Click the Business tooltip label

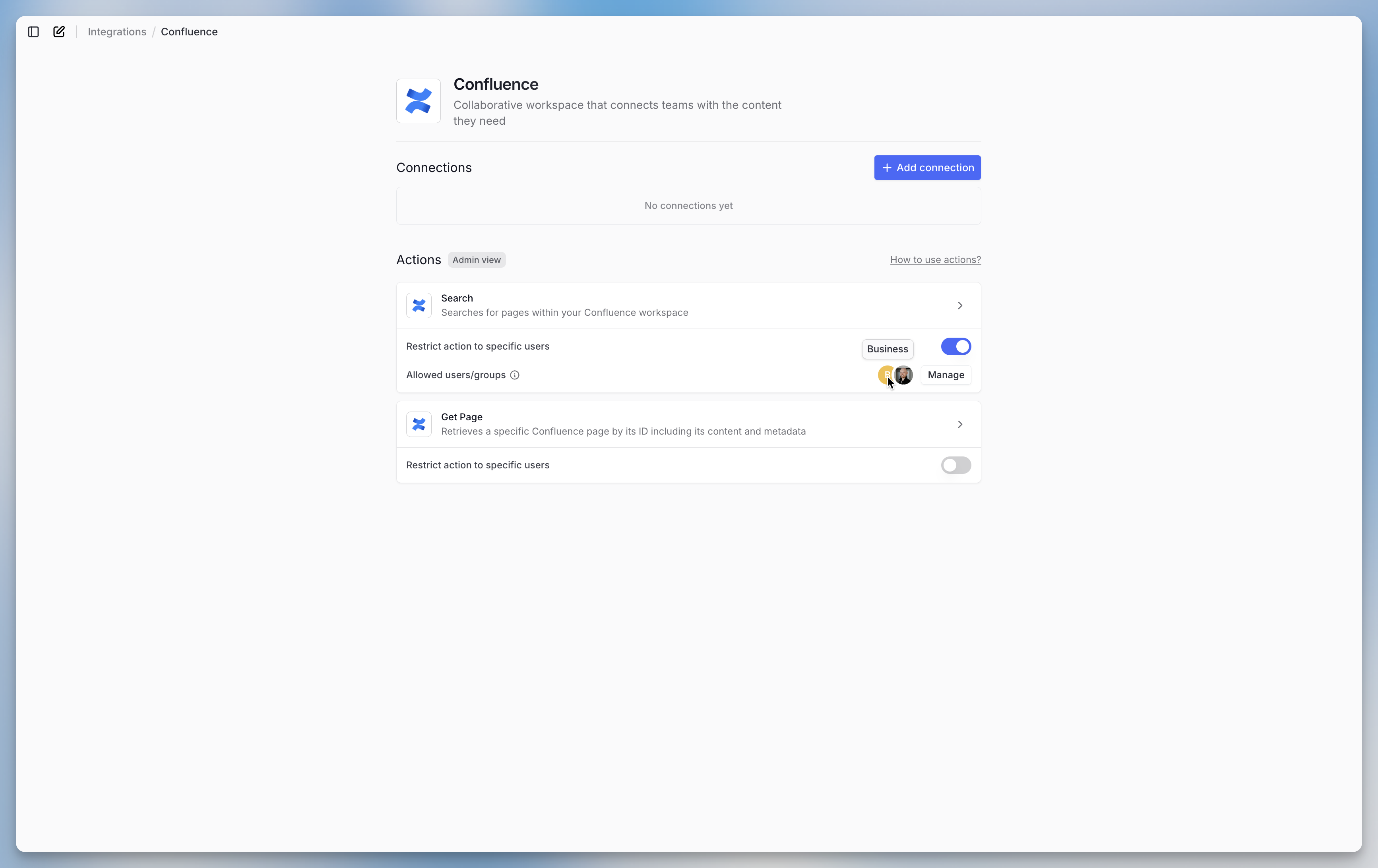click(x=887, y=349)
